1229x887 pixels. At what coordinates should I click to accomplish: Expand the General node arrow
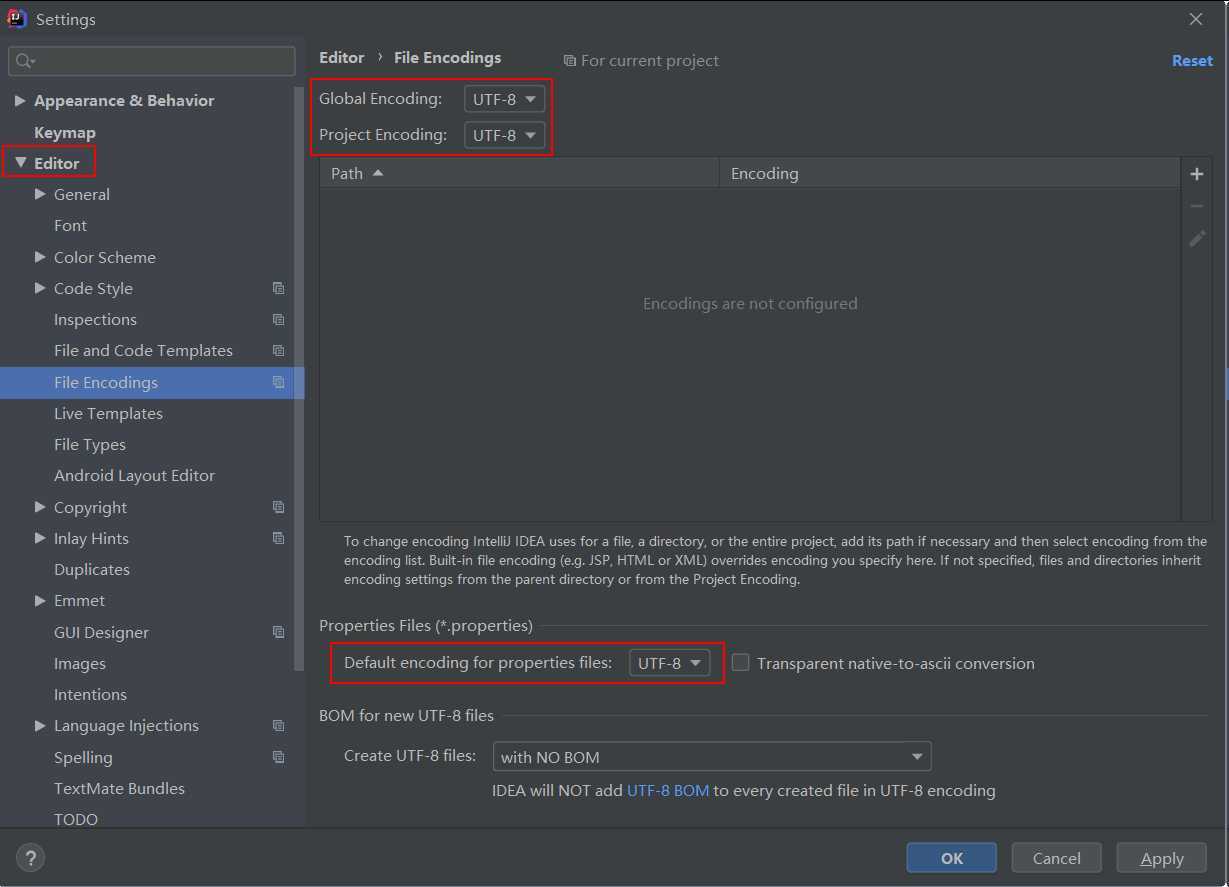pos(40,194)
